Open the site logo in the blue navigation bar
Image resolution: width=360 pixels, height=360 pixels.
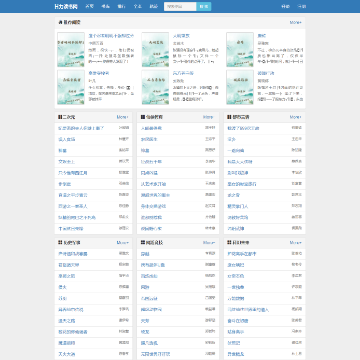pos(66,6)
